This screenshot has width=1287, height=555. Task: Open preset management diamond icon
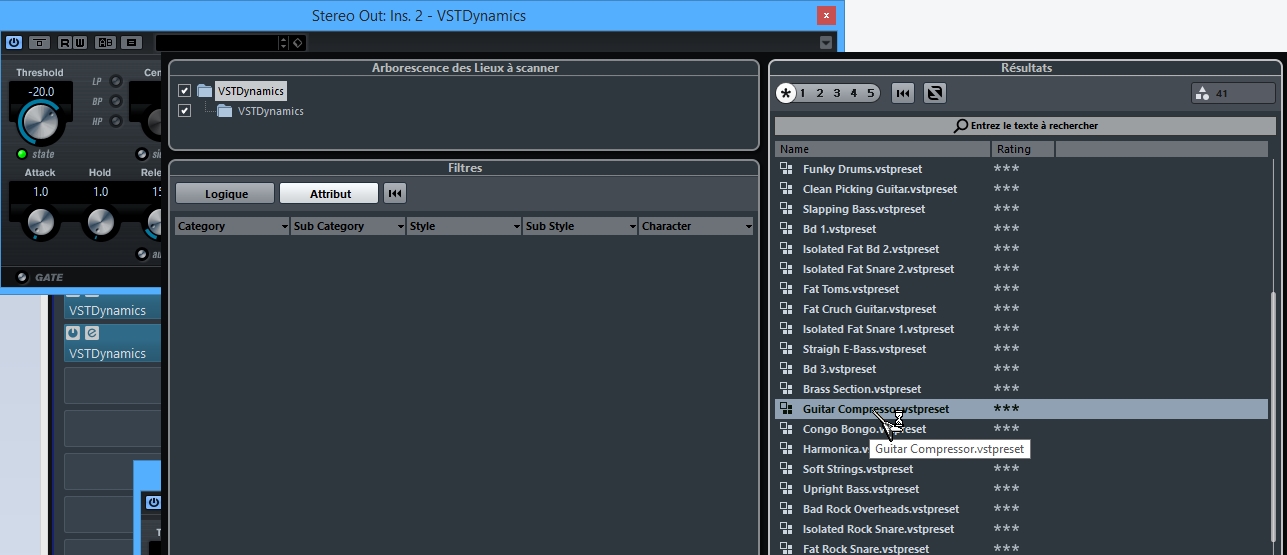pos(298,42)
